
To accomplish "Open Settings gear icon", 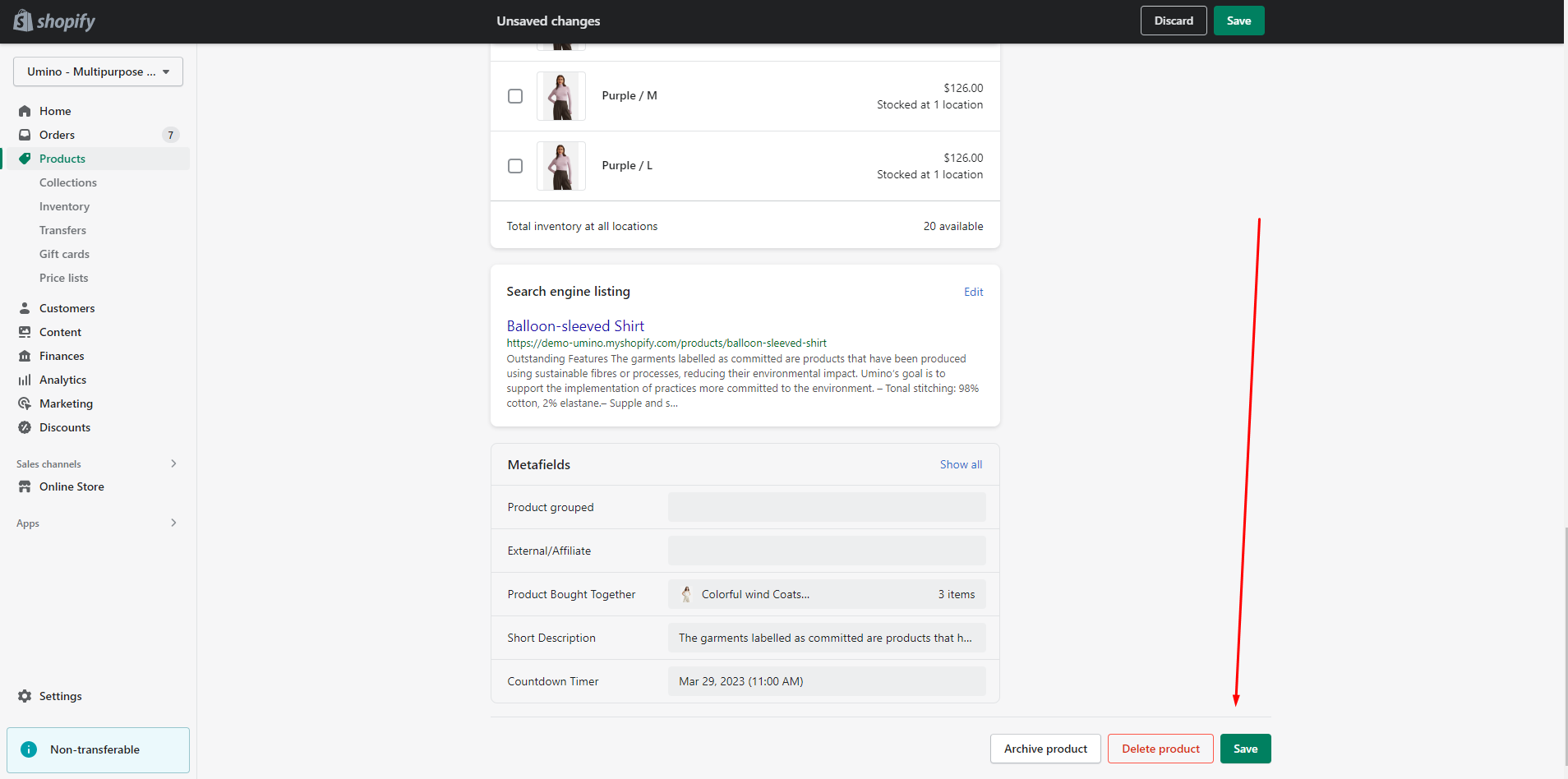I will (25, 696).
